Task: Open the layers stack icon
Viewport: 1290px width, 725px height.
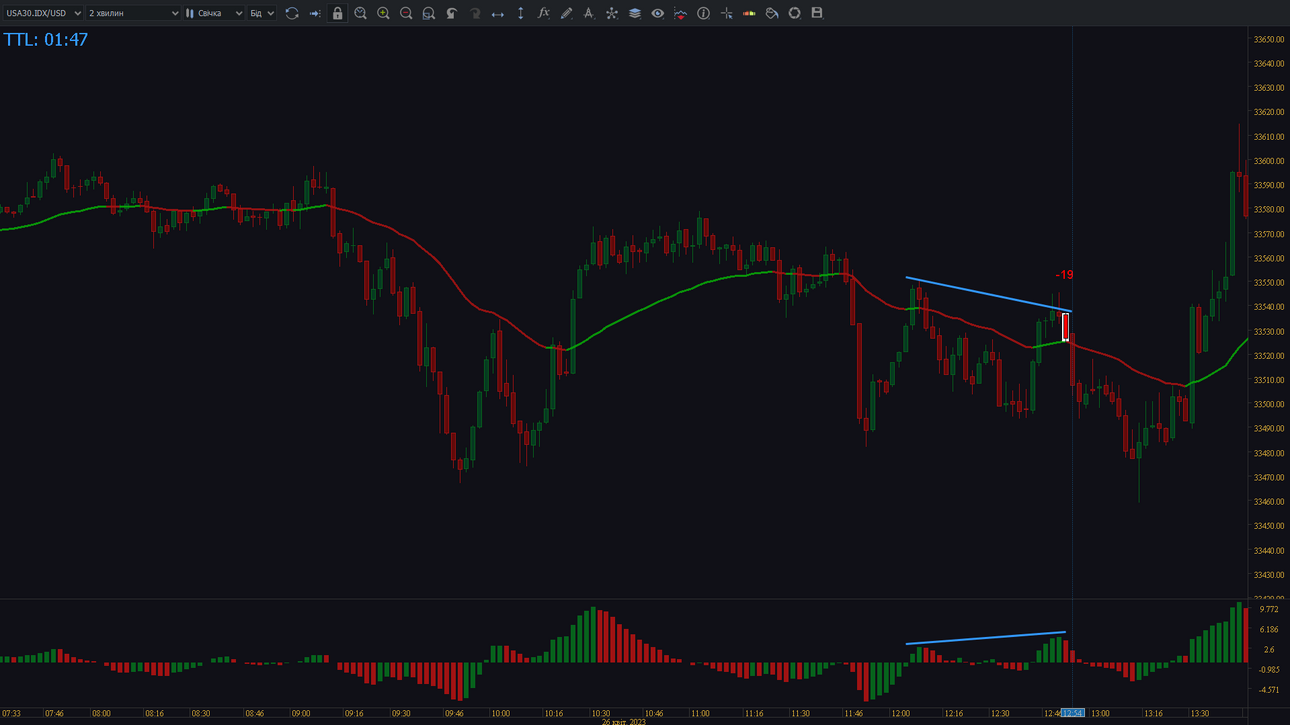Action: pyautogui.click(x=635, y=13)
